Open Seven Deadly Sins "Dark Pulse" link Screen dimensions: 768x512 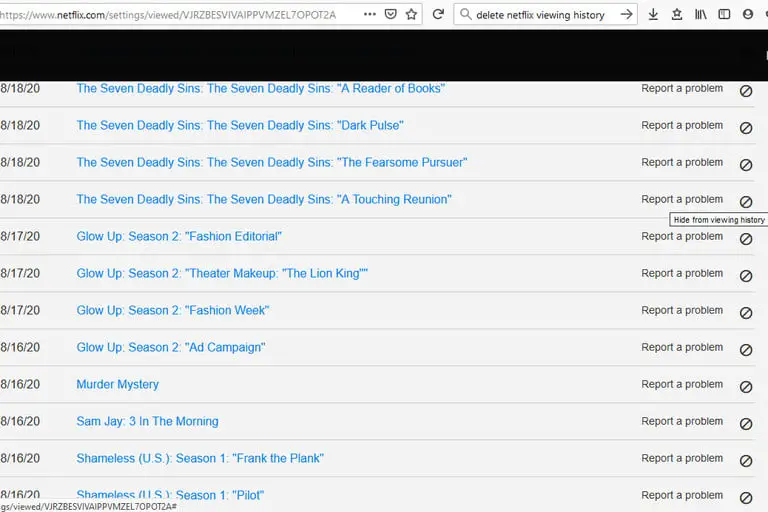pos(240,125)
